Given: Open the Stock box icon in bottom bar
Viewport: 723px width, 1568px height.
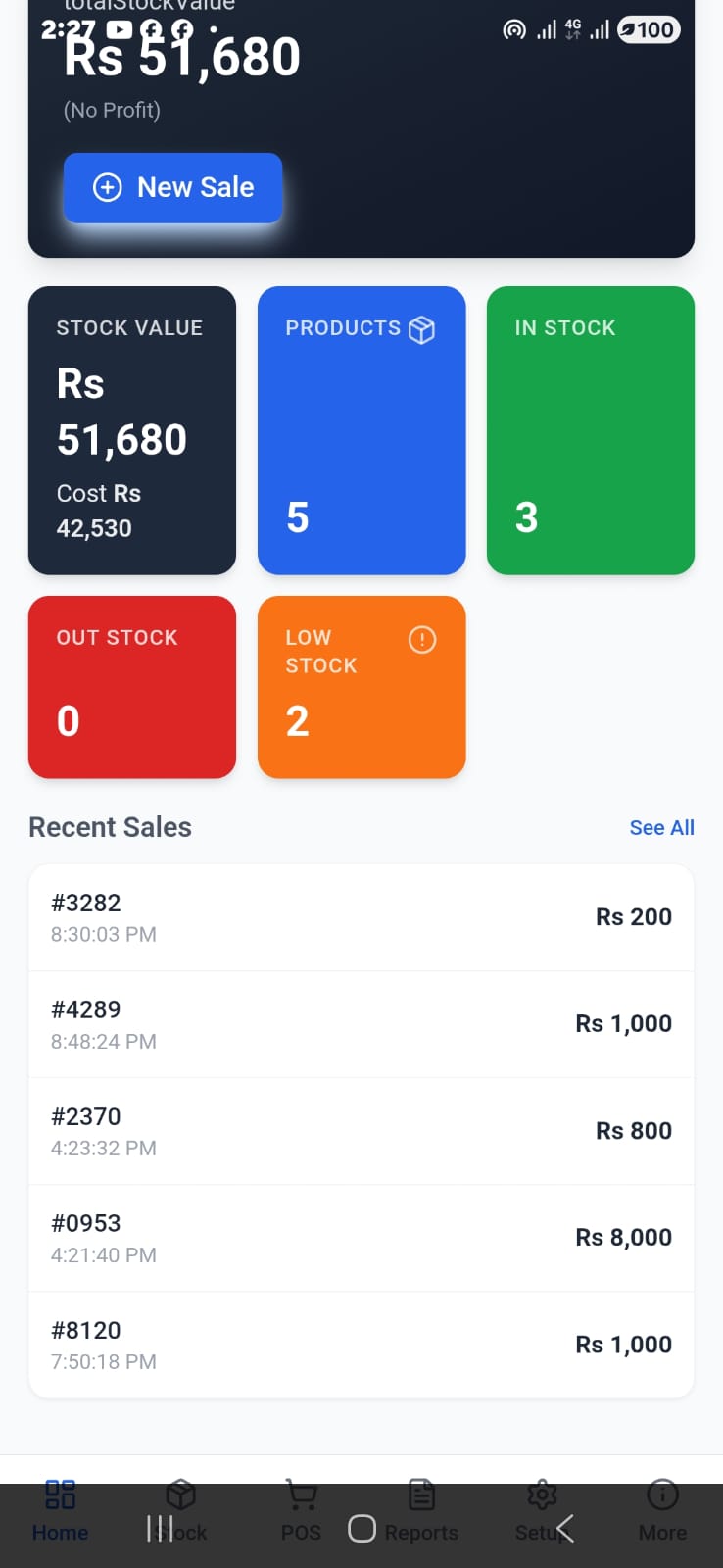Looking at the screenshot, I should (x=181, y=1494).
